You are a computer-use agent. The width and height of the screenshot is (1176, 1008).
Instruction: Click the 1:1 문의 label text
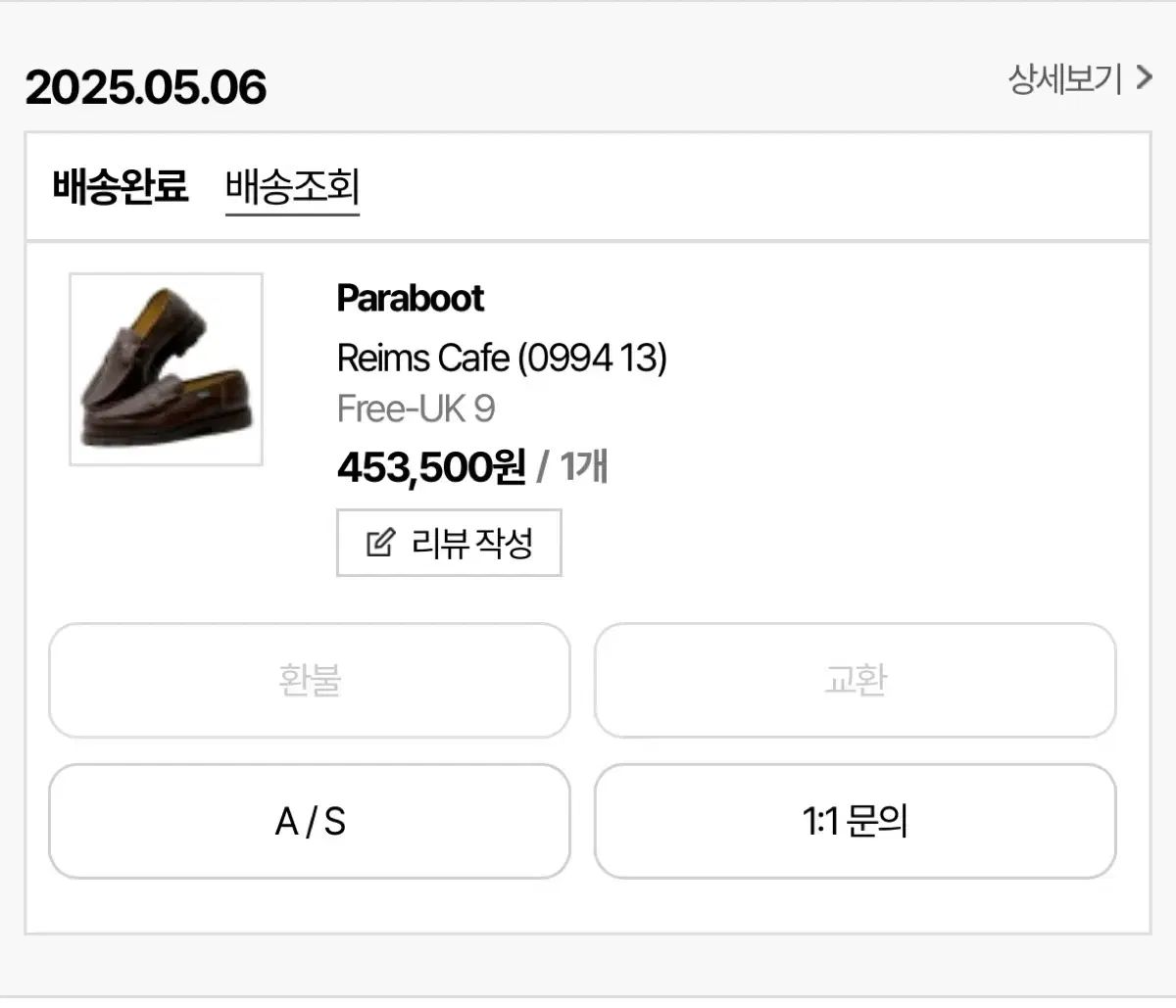[855, 821]
